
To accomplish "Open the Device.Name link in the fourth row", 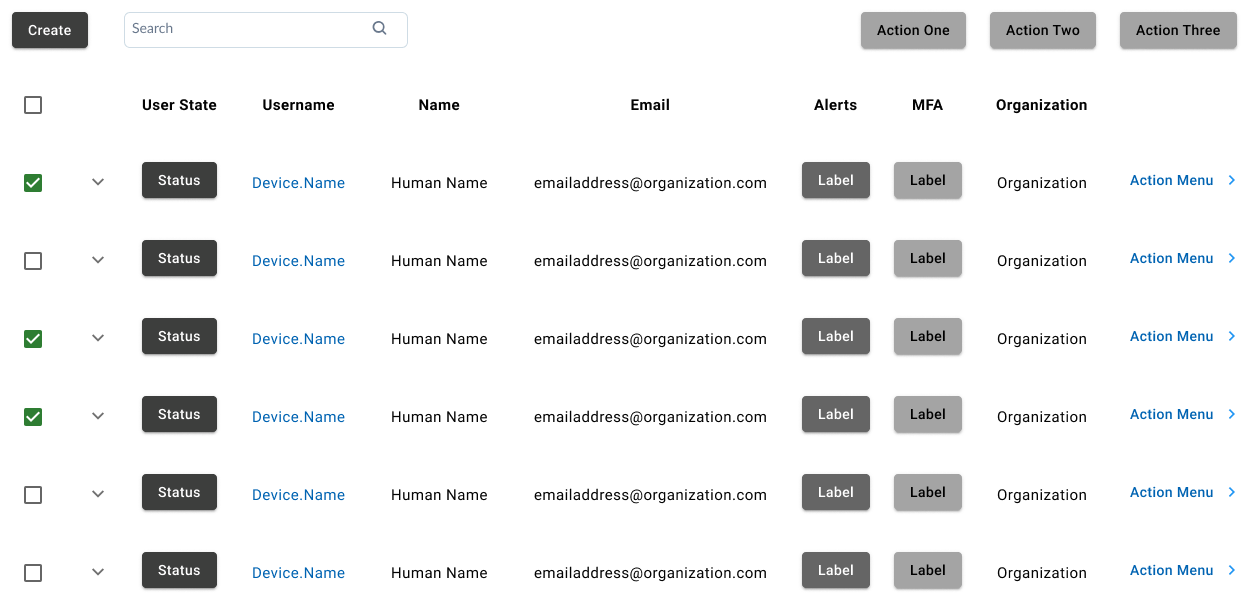I will [x=298, y=417].
